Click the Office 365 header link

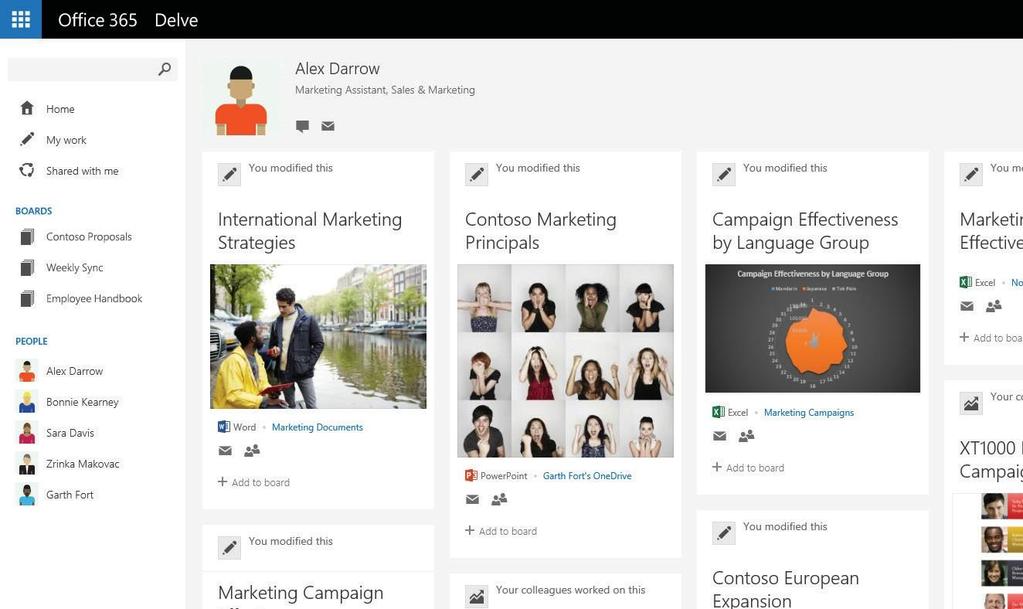click(98, 20)
